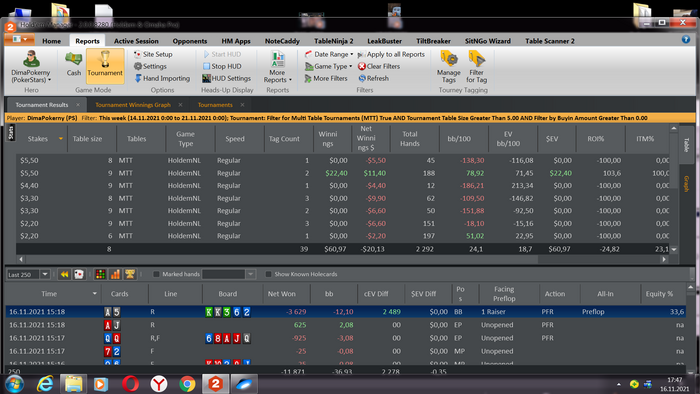
Task: Open the Home ribbon tab
Action: [x=52, y=41]
